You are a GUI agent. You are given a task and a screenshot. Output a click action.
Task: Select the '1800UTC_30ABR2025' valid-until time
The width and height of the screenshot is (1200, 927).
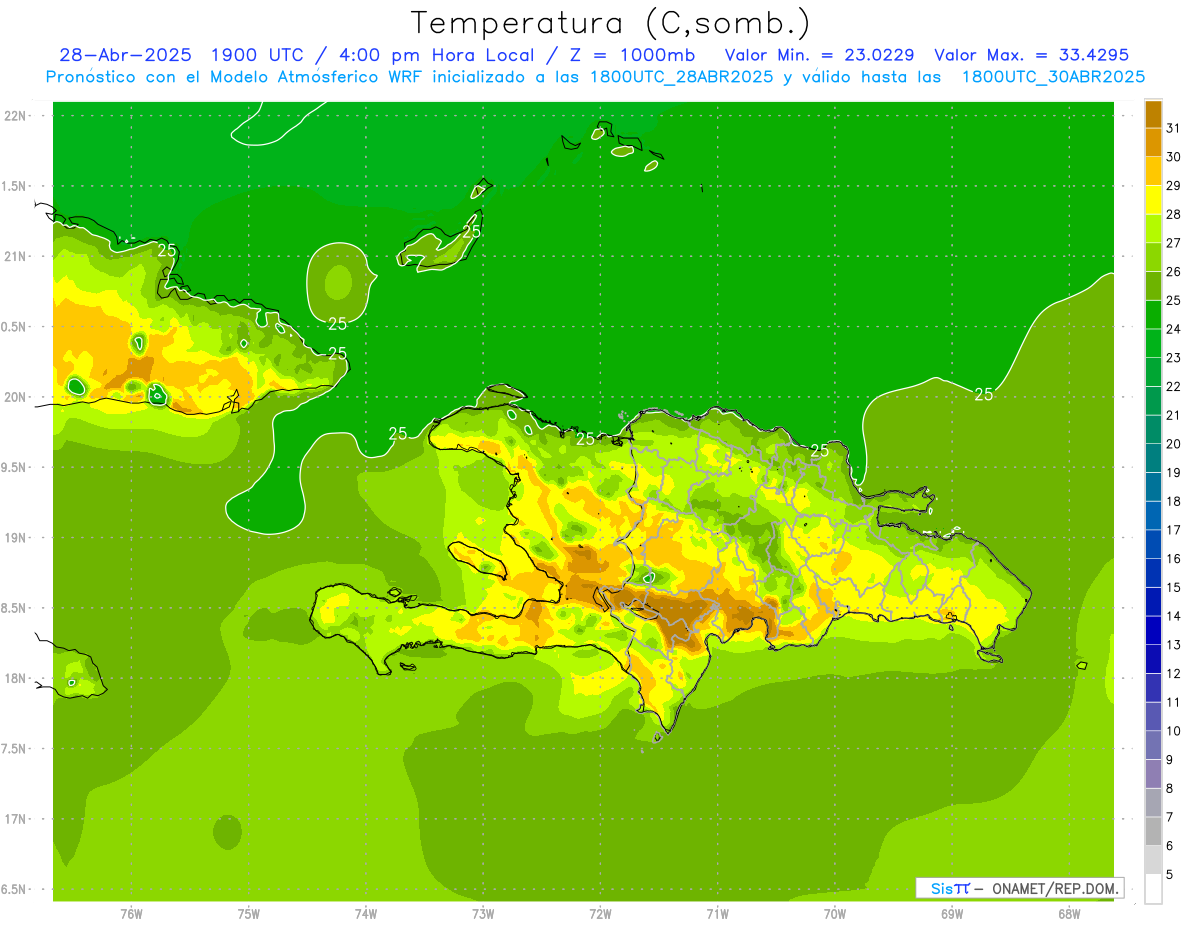(x=1055, y=77)
